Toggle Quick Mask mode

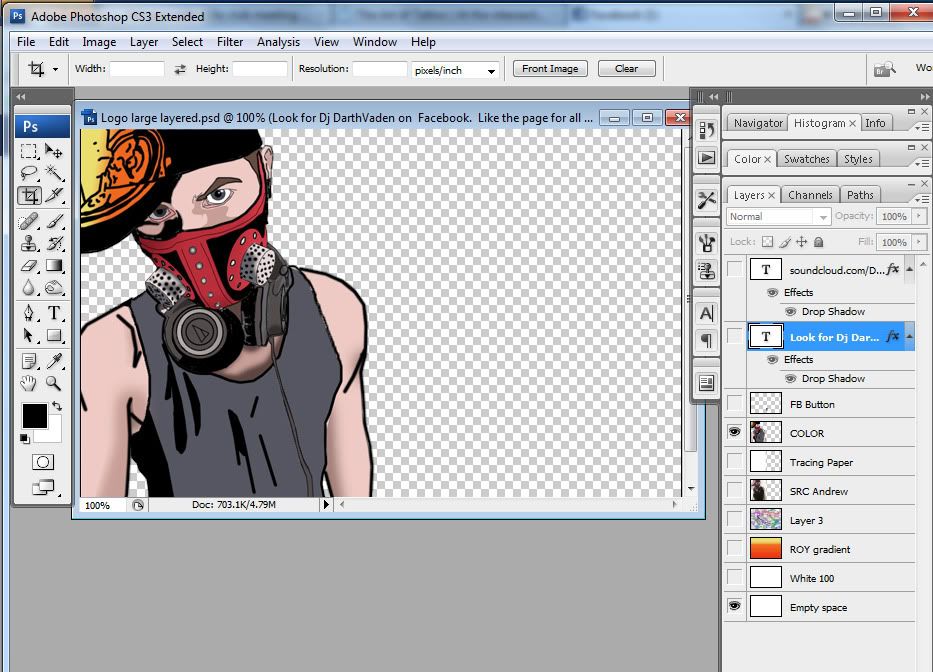pos(43,462)
